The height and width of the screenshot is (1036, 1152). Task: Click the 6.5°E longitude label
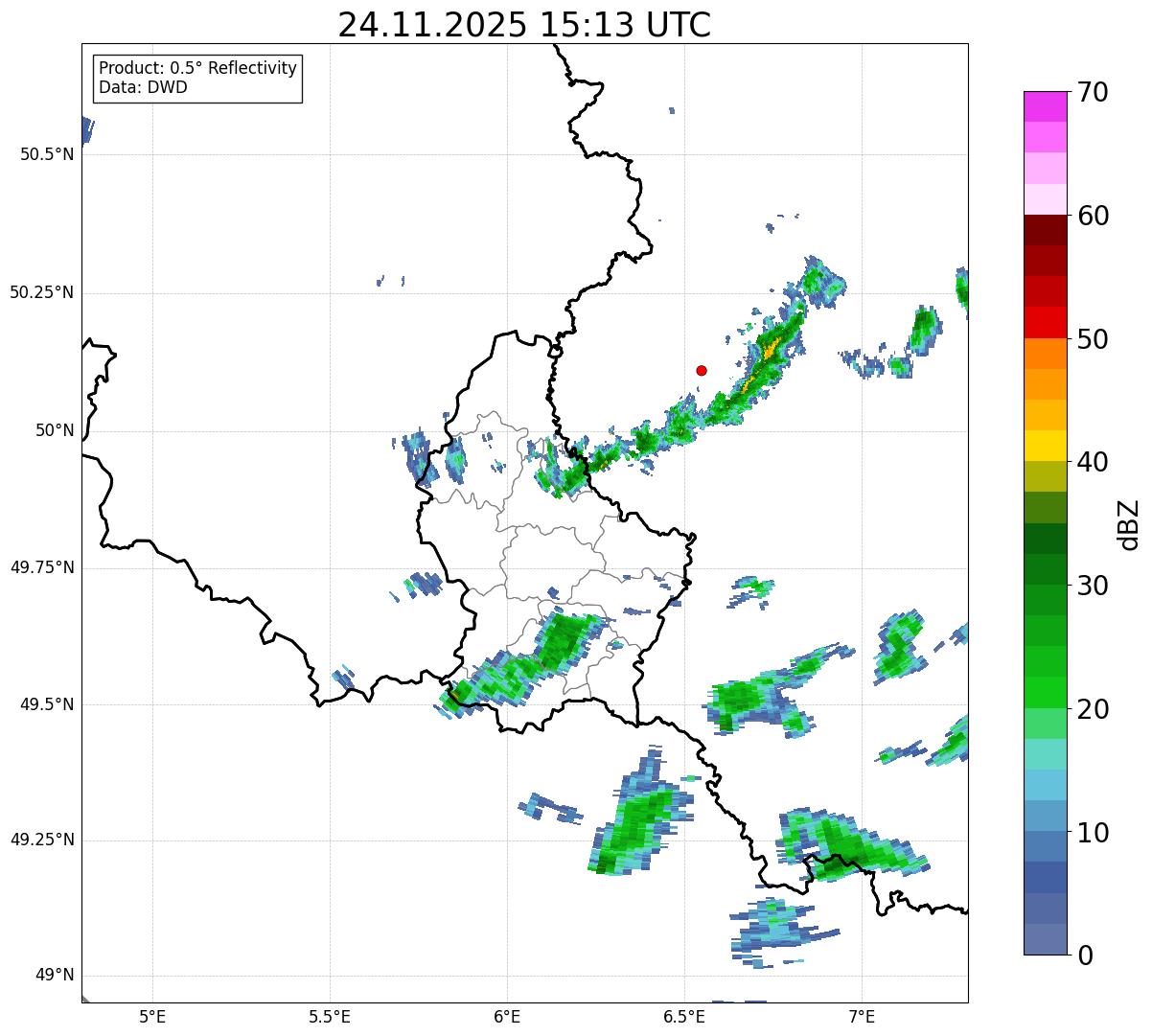pos(684,1016)
